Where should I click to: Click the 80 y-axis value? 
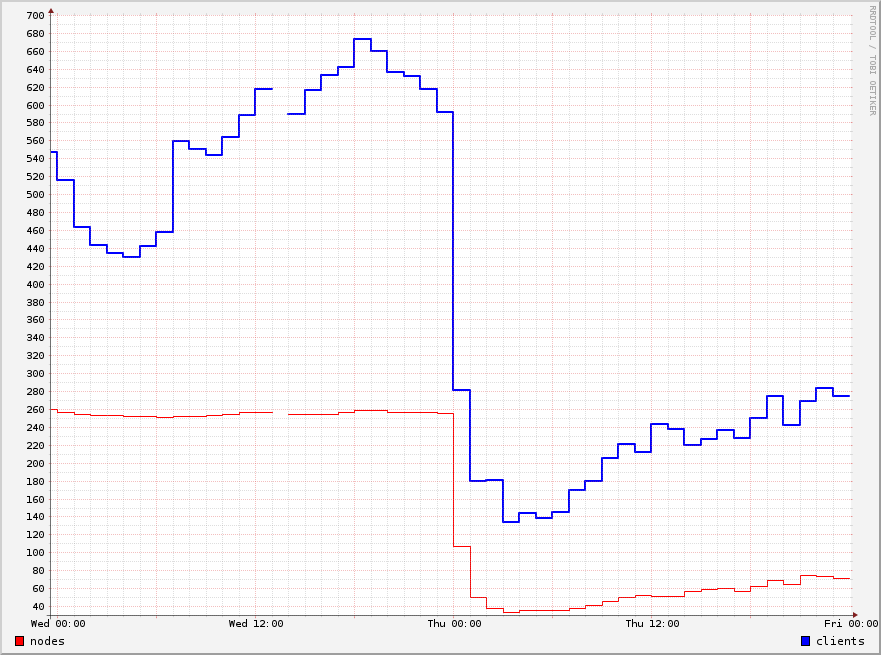[38, 571]
